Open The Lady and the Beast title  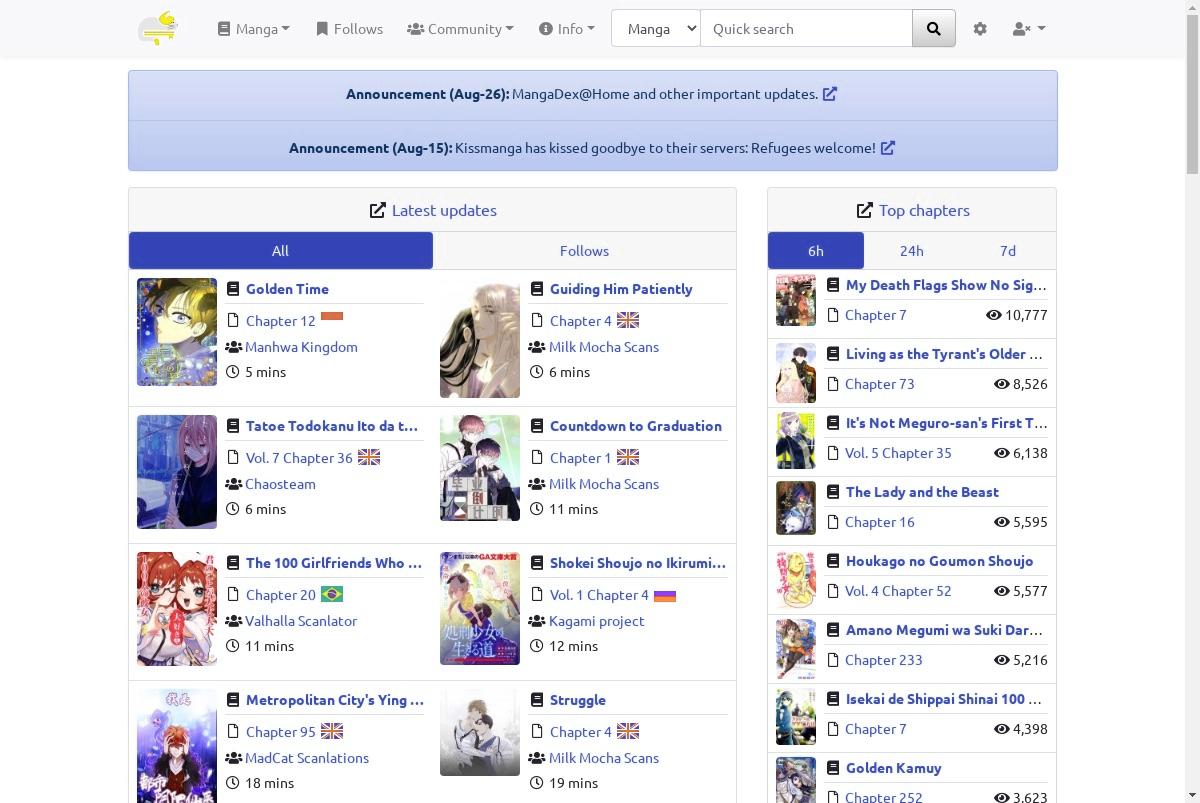pos(922,492)
